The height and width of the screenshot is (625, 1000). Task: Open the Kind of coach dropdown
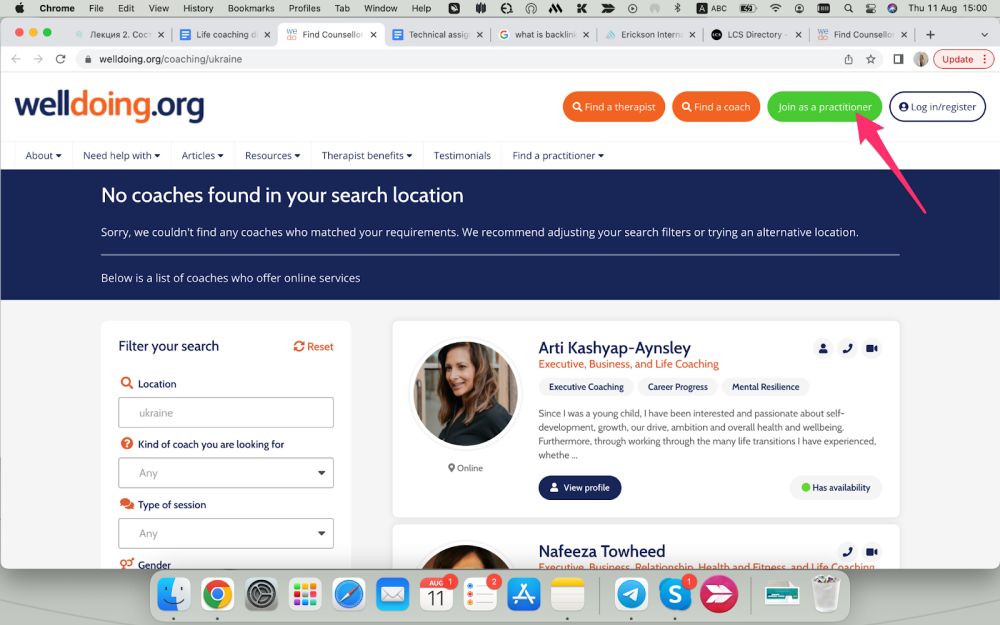[226, 473]
